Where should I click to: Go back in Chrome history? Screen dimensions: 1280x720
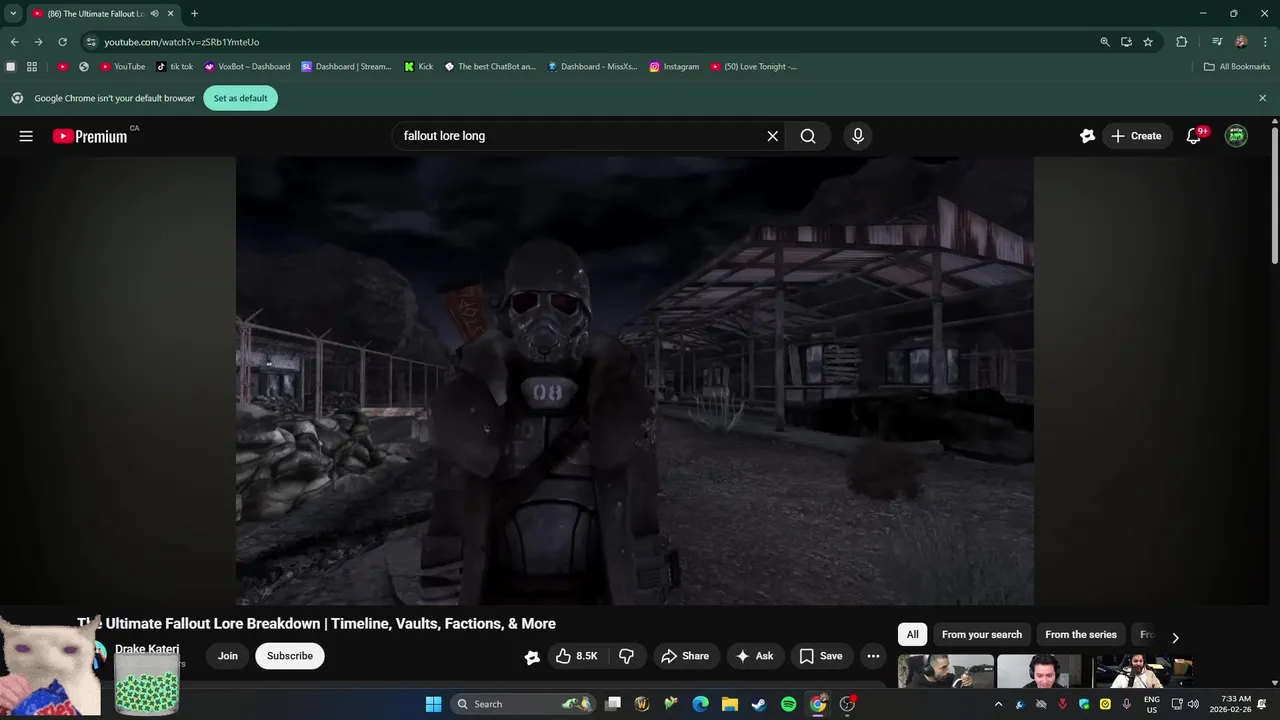(x=14, y=42)
